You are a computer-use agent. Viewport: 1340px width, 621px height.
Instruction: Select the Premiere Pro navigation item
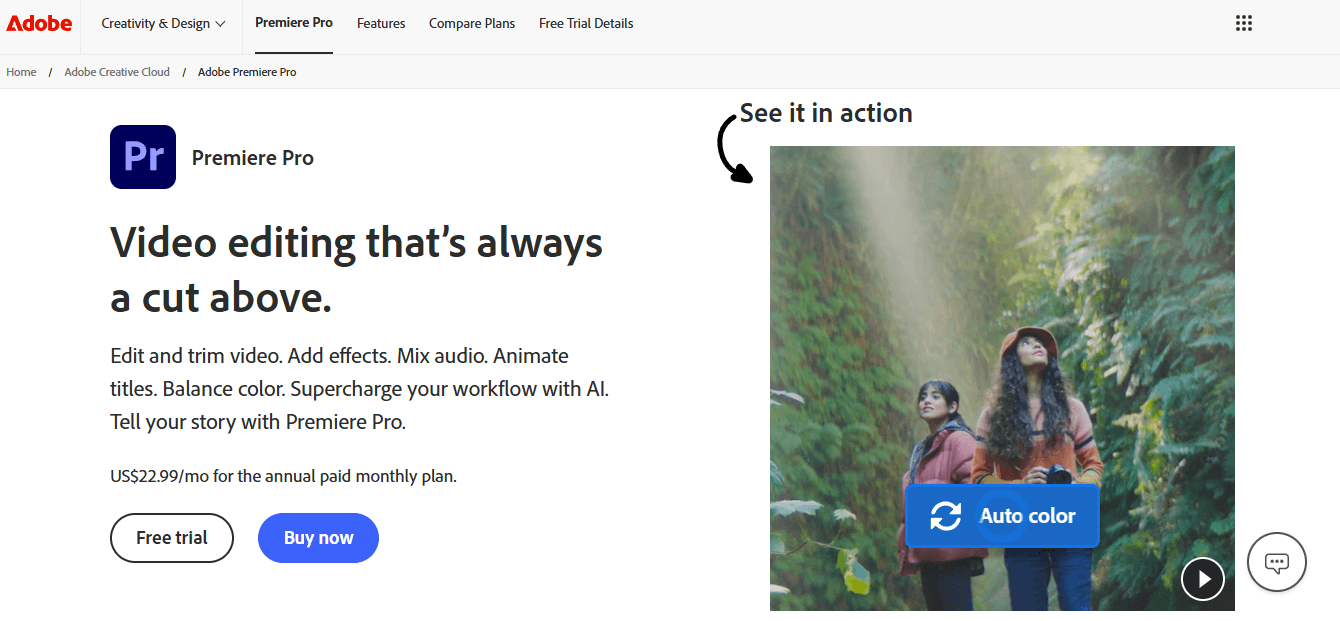[x=293, y=22]
